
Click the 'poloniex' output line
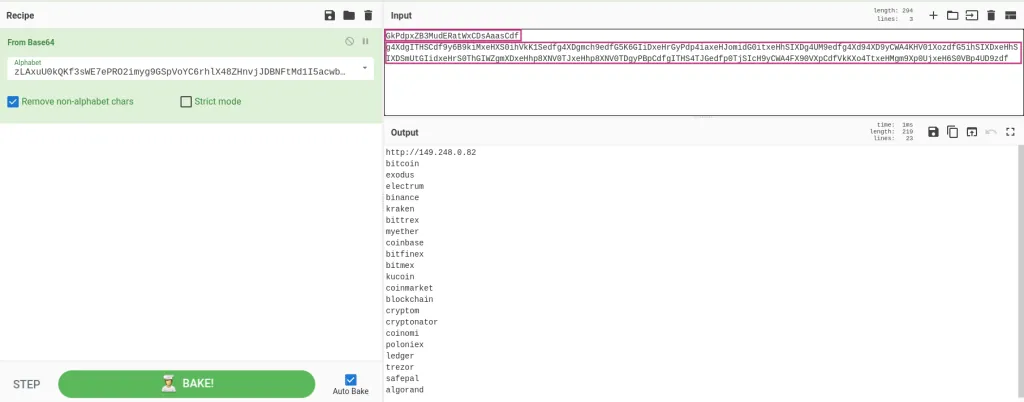405,345
